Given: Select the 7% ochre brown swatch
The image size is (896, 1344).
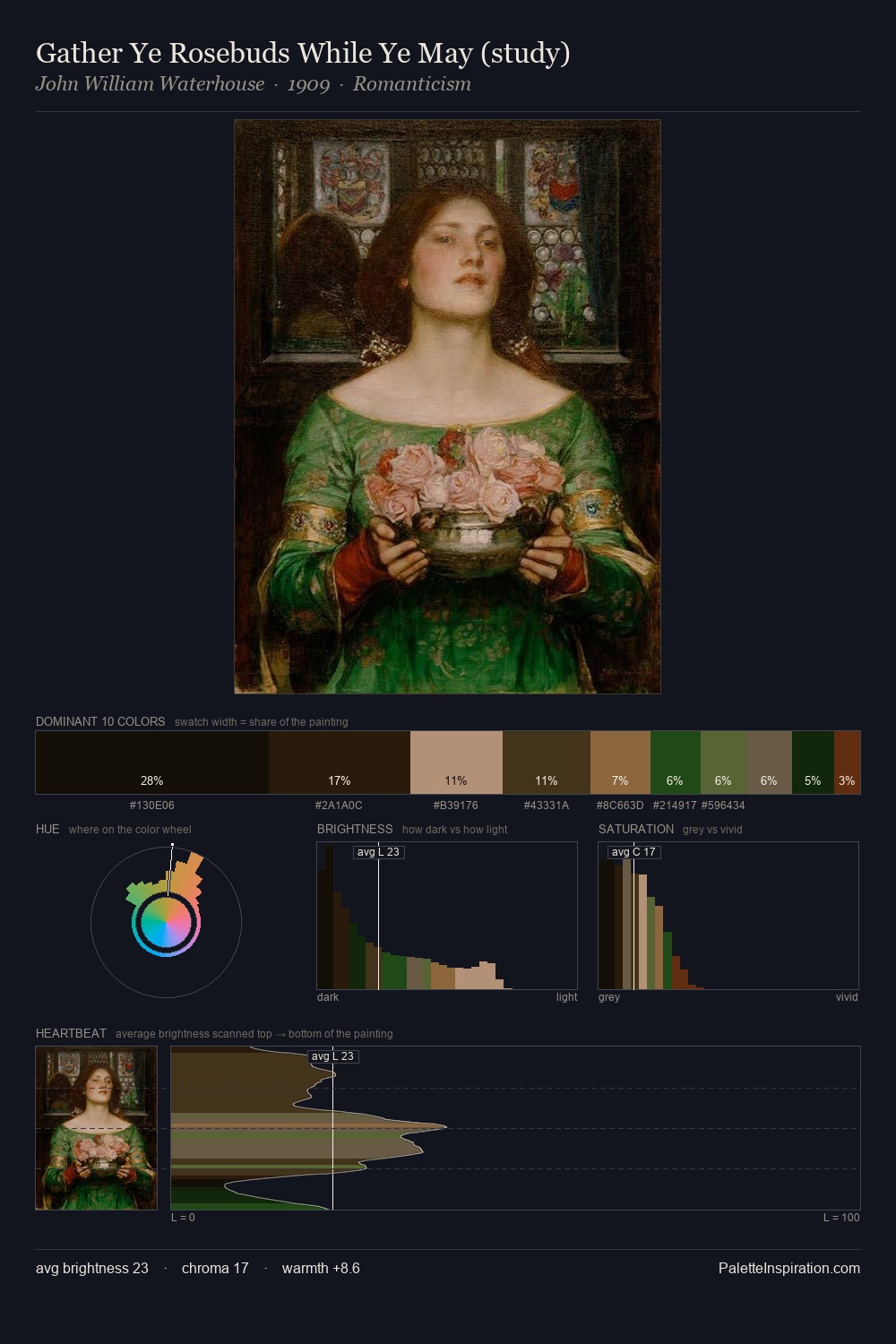Looking at the screenshot, I should [x=620, y=762].
